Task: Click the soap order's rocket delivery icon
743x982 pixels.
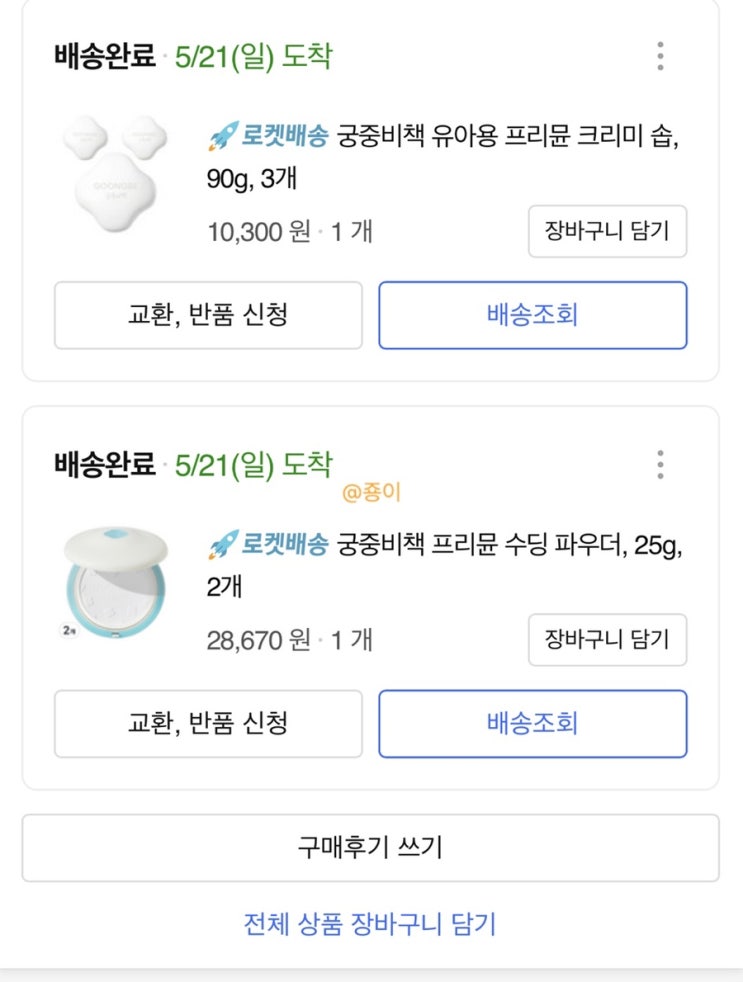Action: (x=221, y=136)
